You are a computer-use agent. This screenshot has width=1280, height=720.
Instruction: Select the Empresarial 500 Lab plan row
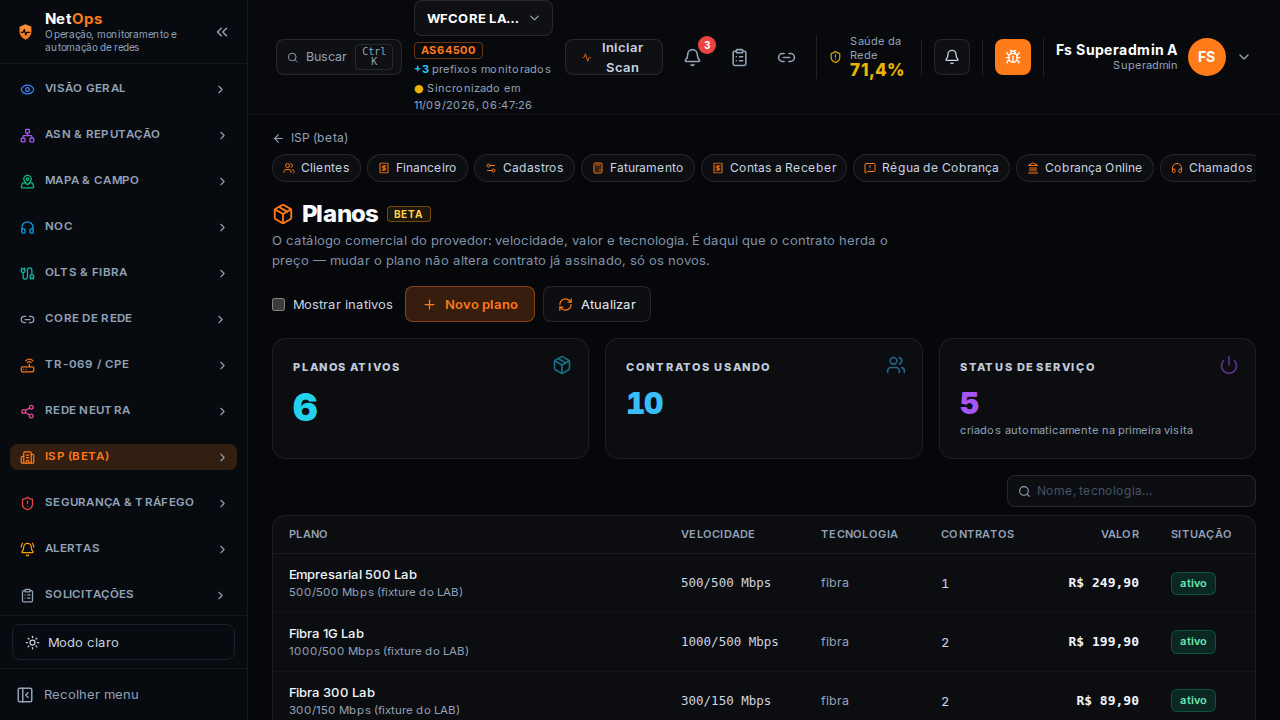[764, 583]
